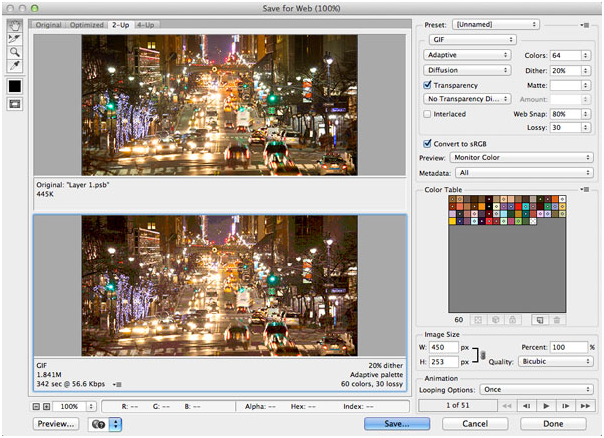Open the GIF file format dropdown
Viewport: 604px width, 438px height.
472,40
